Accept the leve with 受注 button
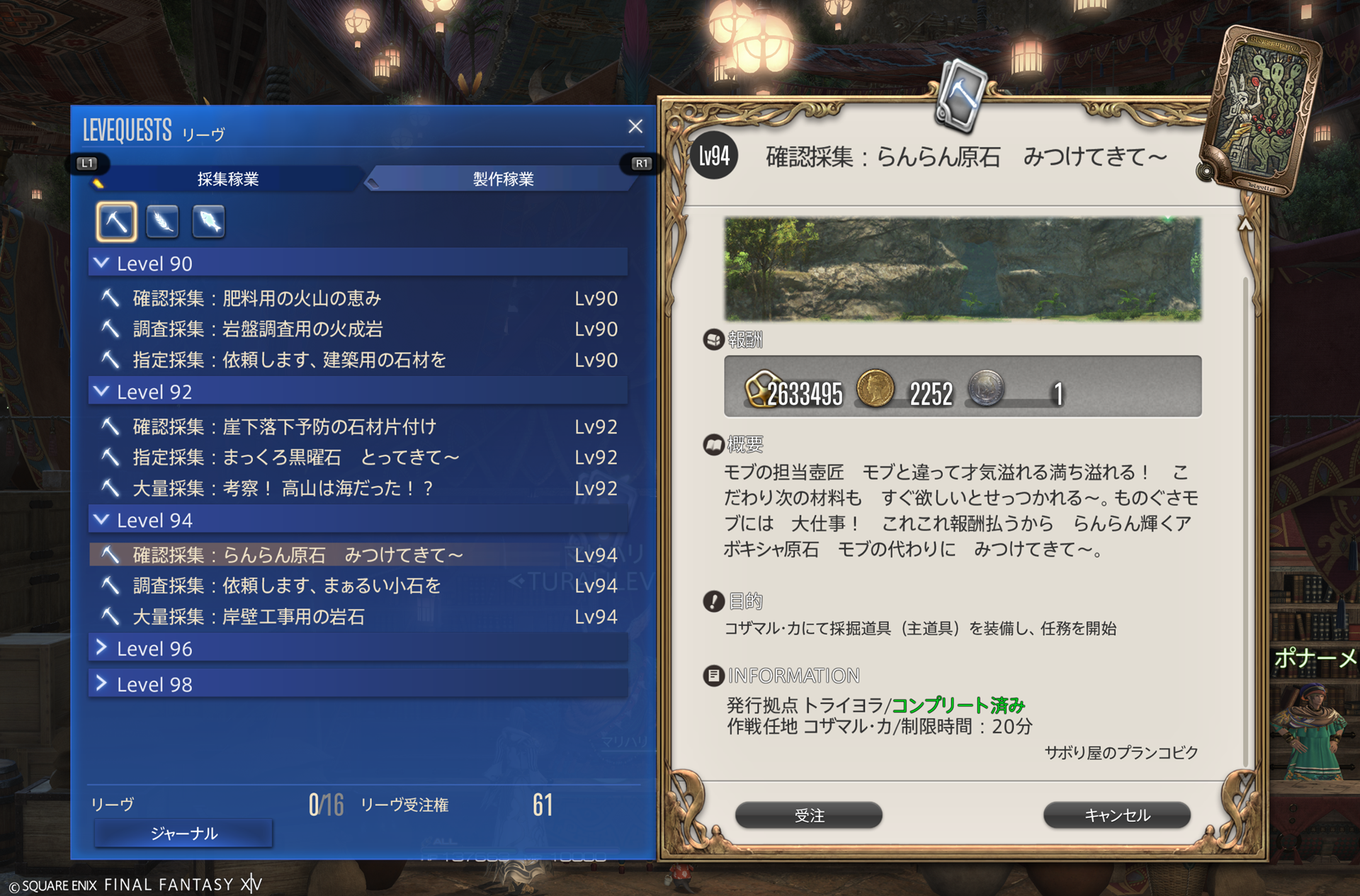 809,815
